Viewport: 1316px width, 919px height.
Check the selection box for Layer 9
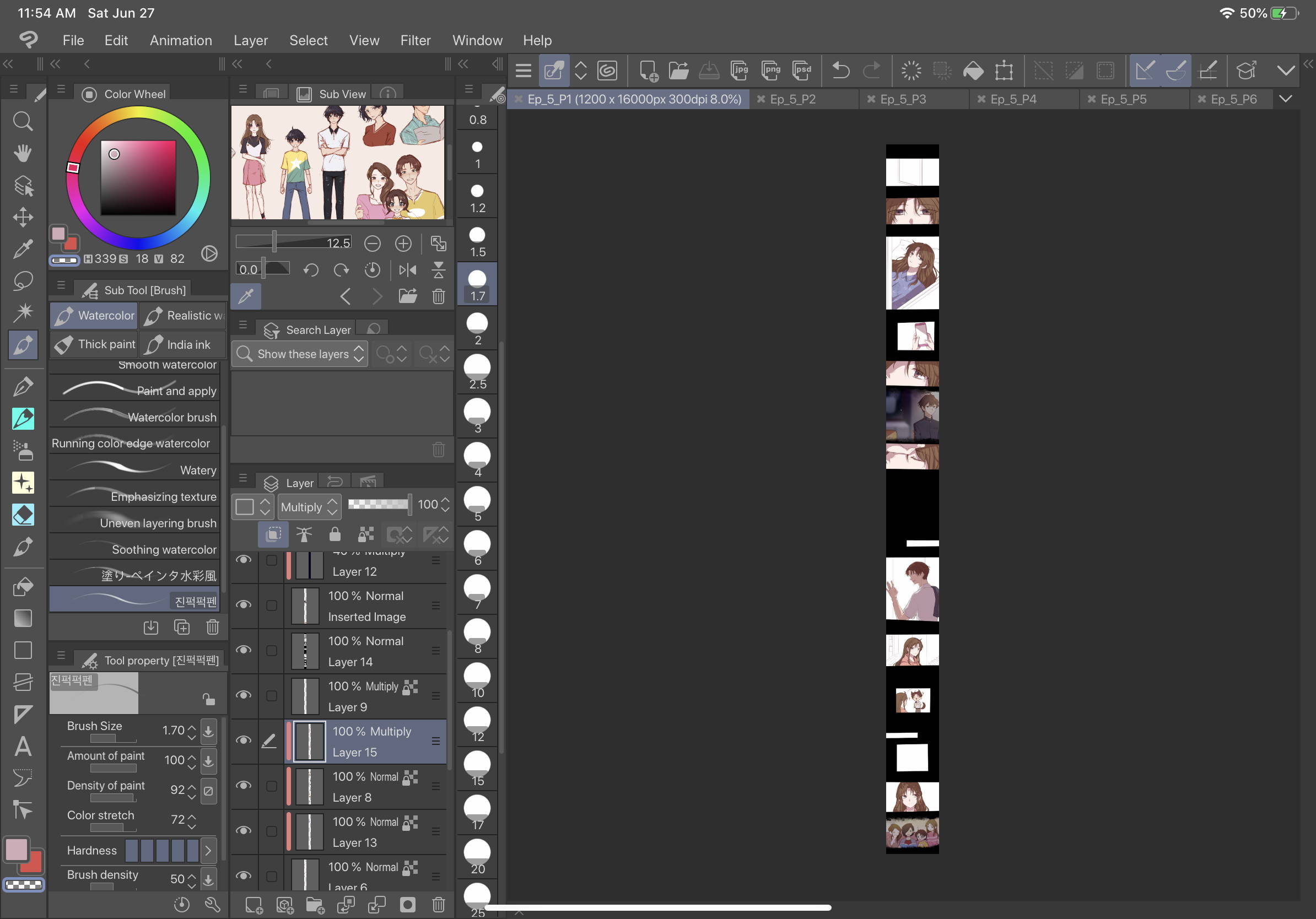[x=272, y=695]
